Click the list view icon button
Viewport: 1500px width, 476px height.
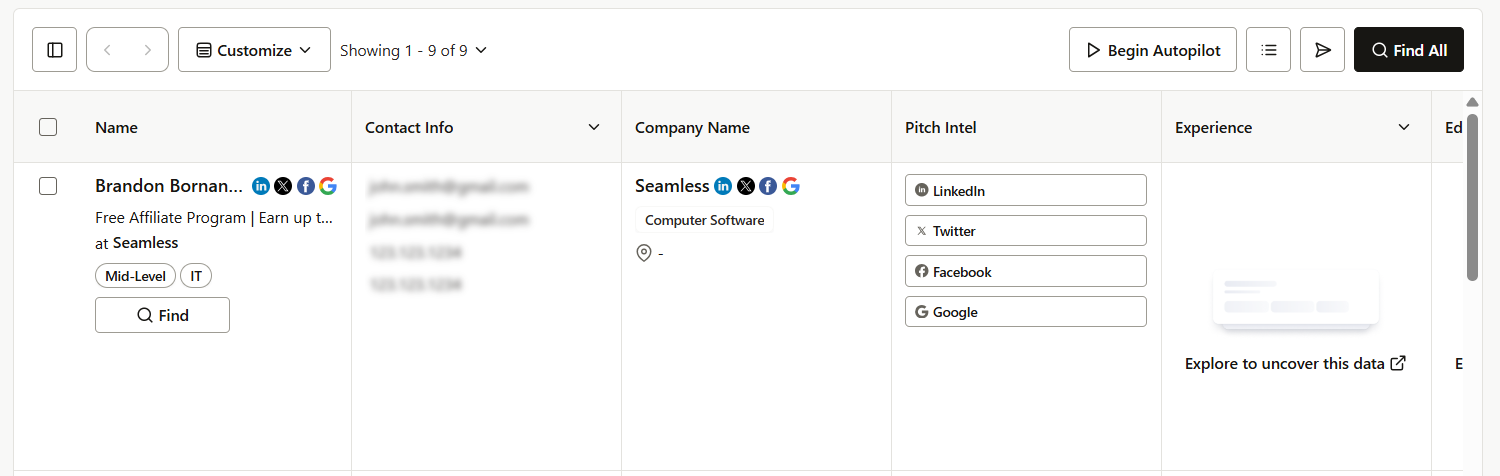pyautogui.click(x=1269, y=50)
